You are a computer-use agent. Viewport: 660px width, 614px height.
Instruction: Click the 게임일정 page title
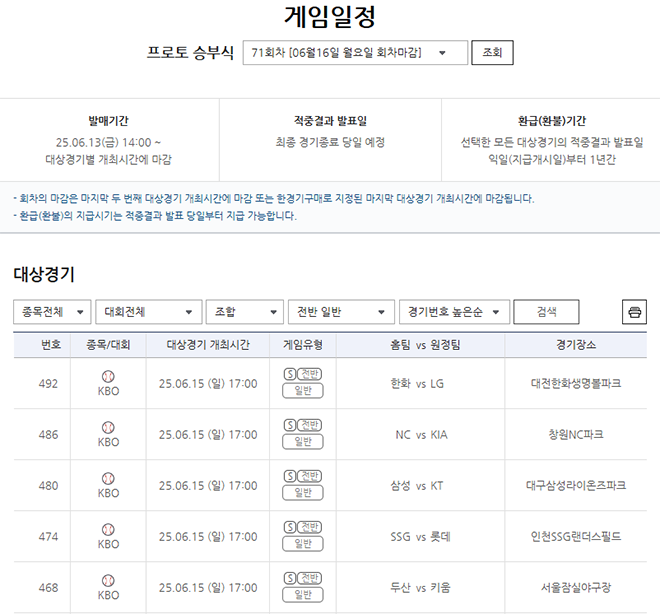[x=330, y=17]
